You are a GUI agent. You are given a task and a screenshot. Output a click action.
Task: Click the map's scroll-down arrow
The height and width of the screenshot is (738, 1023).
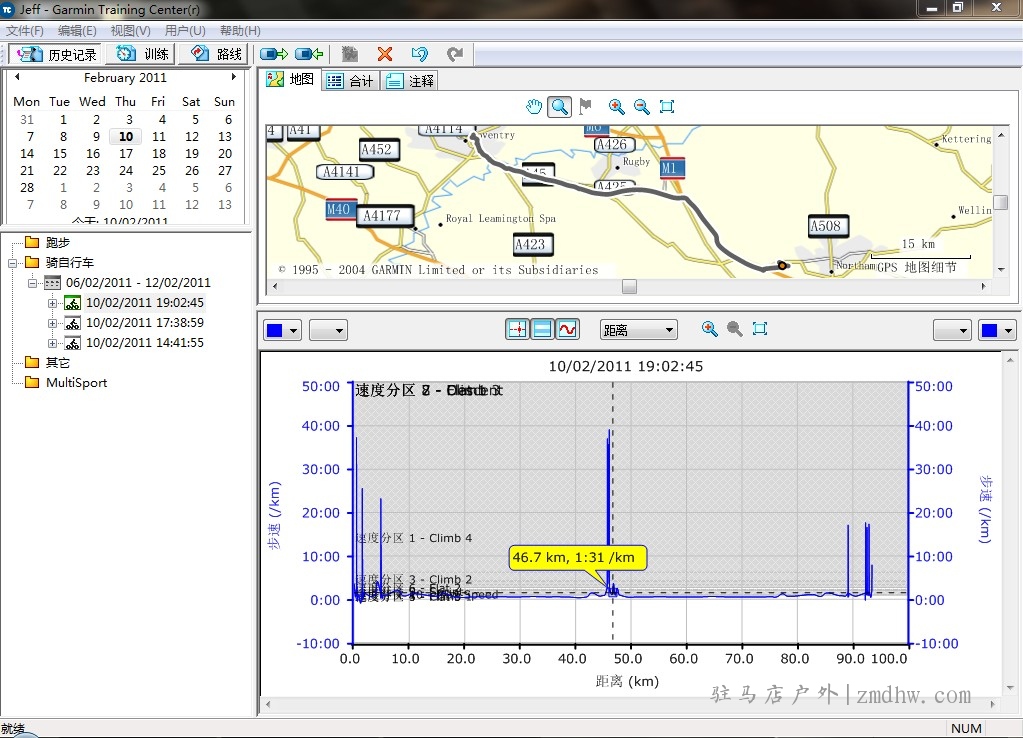pos(1001,269)
